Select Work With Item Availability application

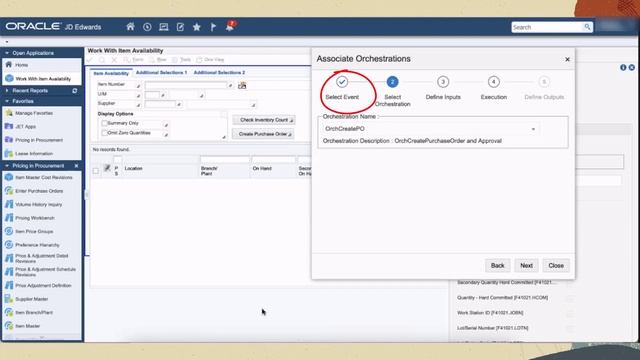[43, 79]
